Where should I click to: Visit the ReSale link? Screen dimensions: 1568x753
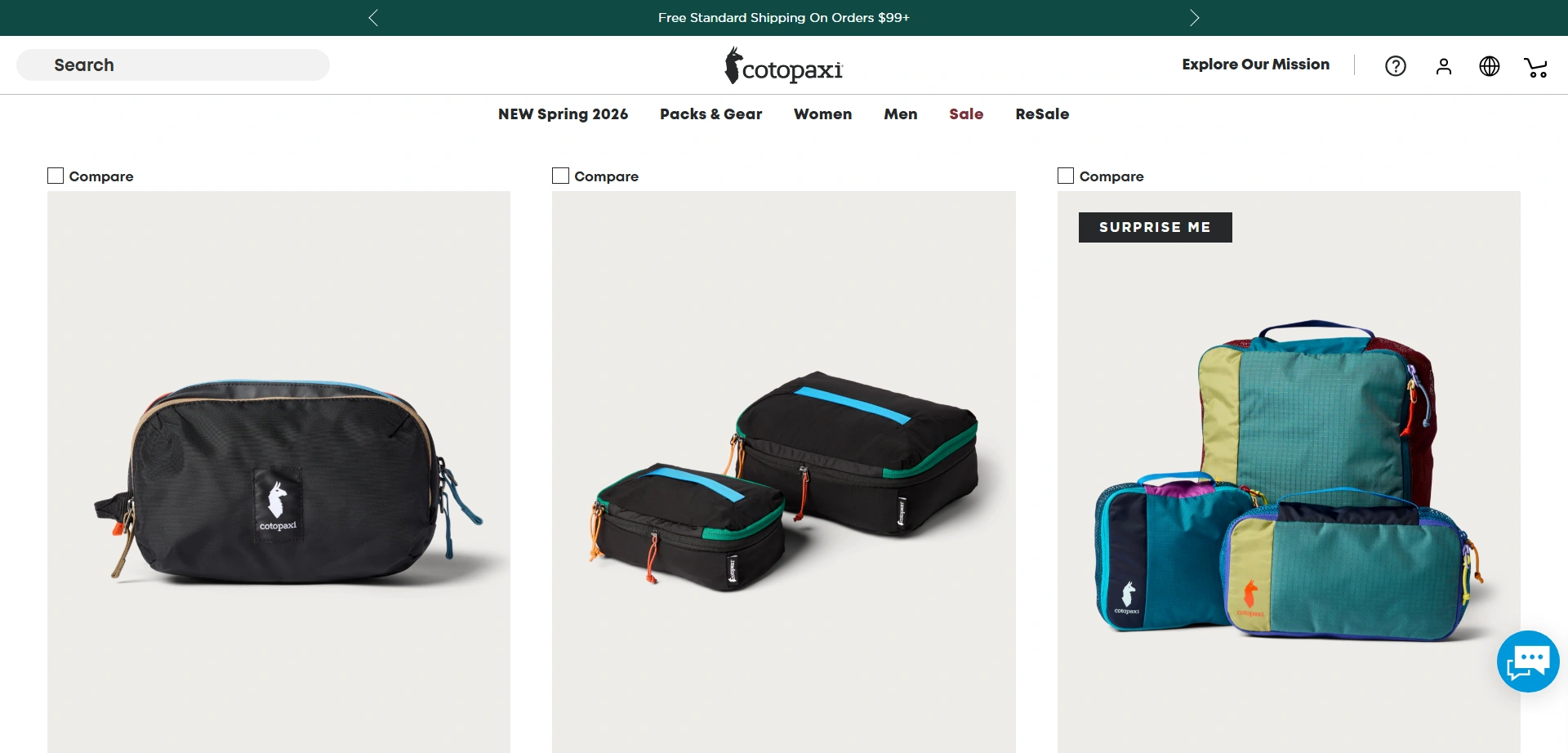1042,114
